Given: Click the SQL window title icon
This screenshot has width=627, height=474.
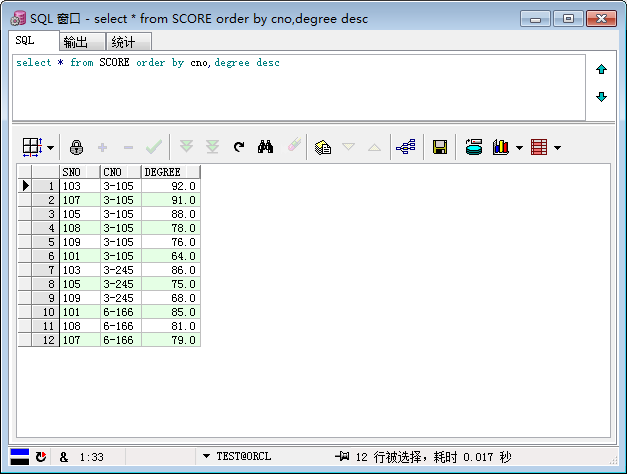Looking at the screenshot, I should tap(18, 18).
